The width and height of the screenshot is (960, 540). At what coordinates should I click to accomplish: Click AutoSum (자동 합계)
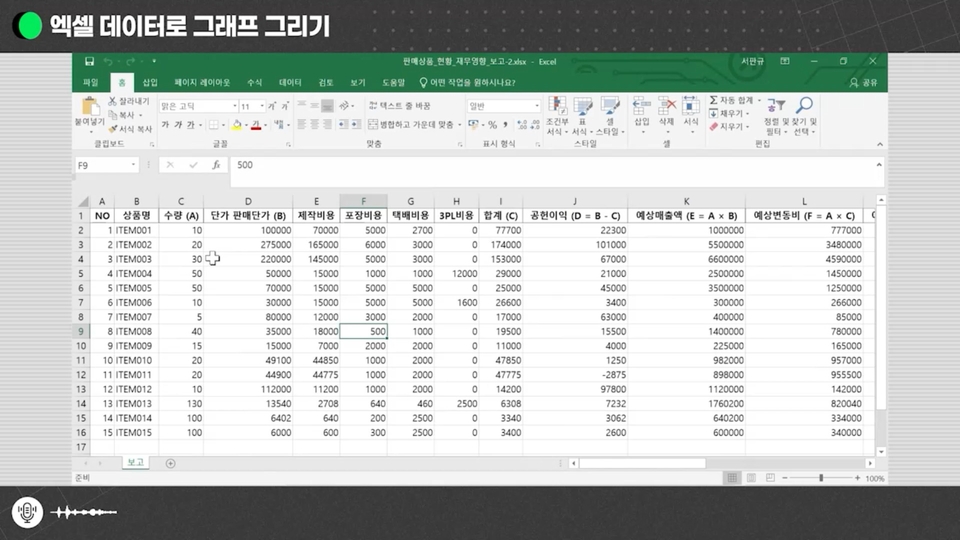(x=732, y=100)
